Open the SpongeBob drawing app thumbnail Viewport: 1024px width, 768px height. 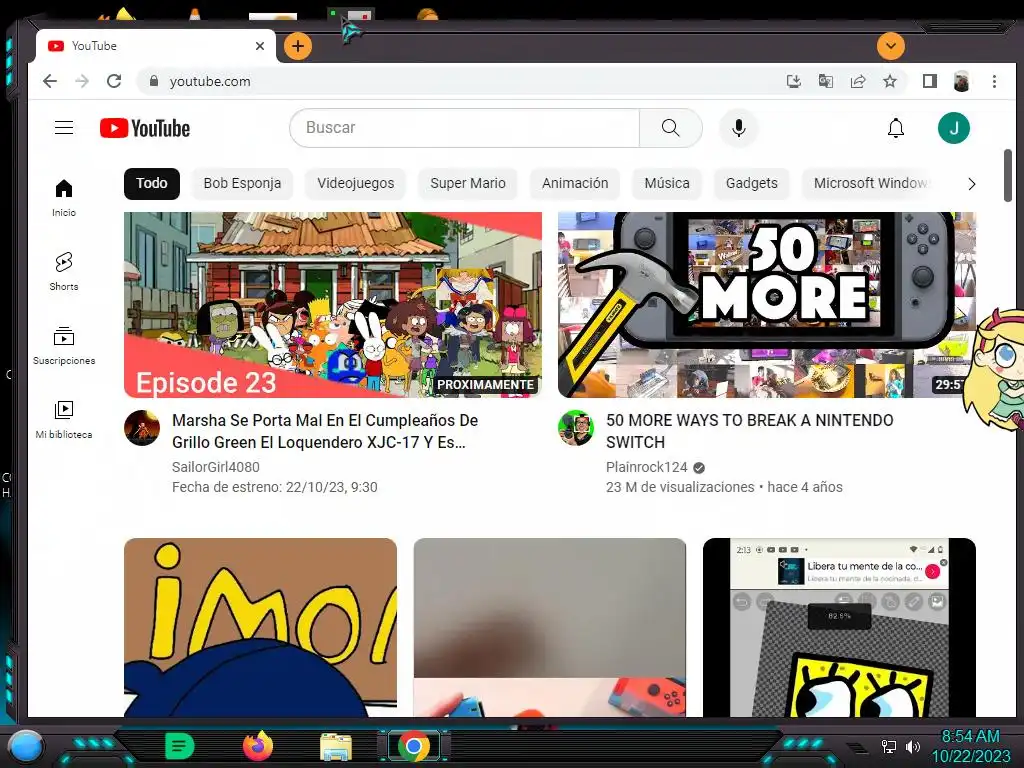pyautogui.click(x=839, y=628)
